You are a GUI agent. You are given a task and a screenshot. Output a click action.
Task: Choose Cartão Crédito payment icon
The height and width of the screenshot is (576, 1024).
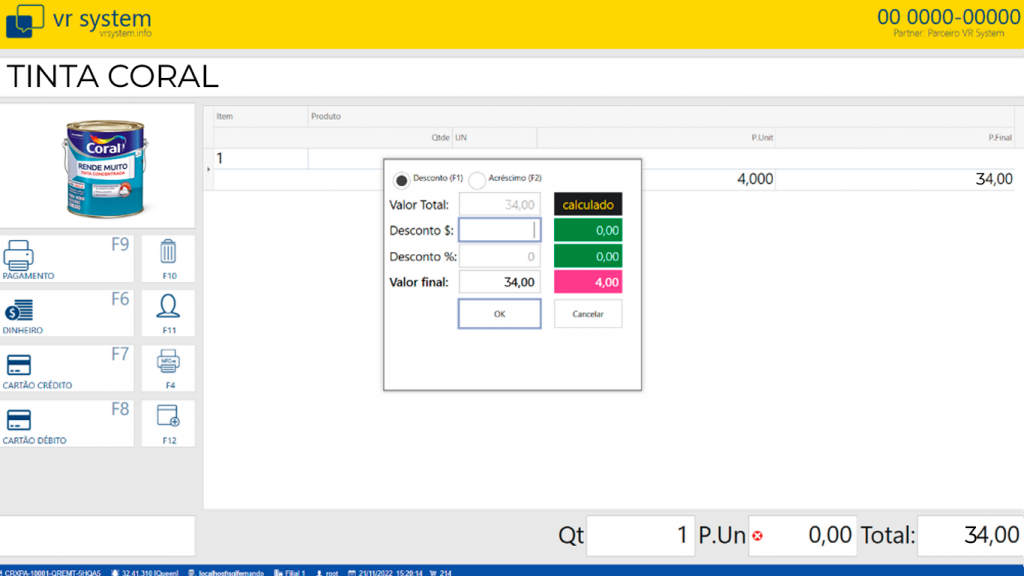coord(19,365)
